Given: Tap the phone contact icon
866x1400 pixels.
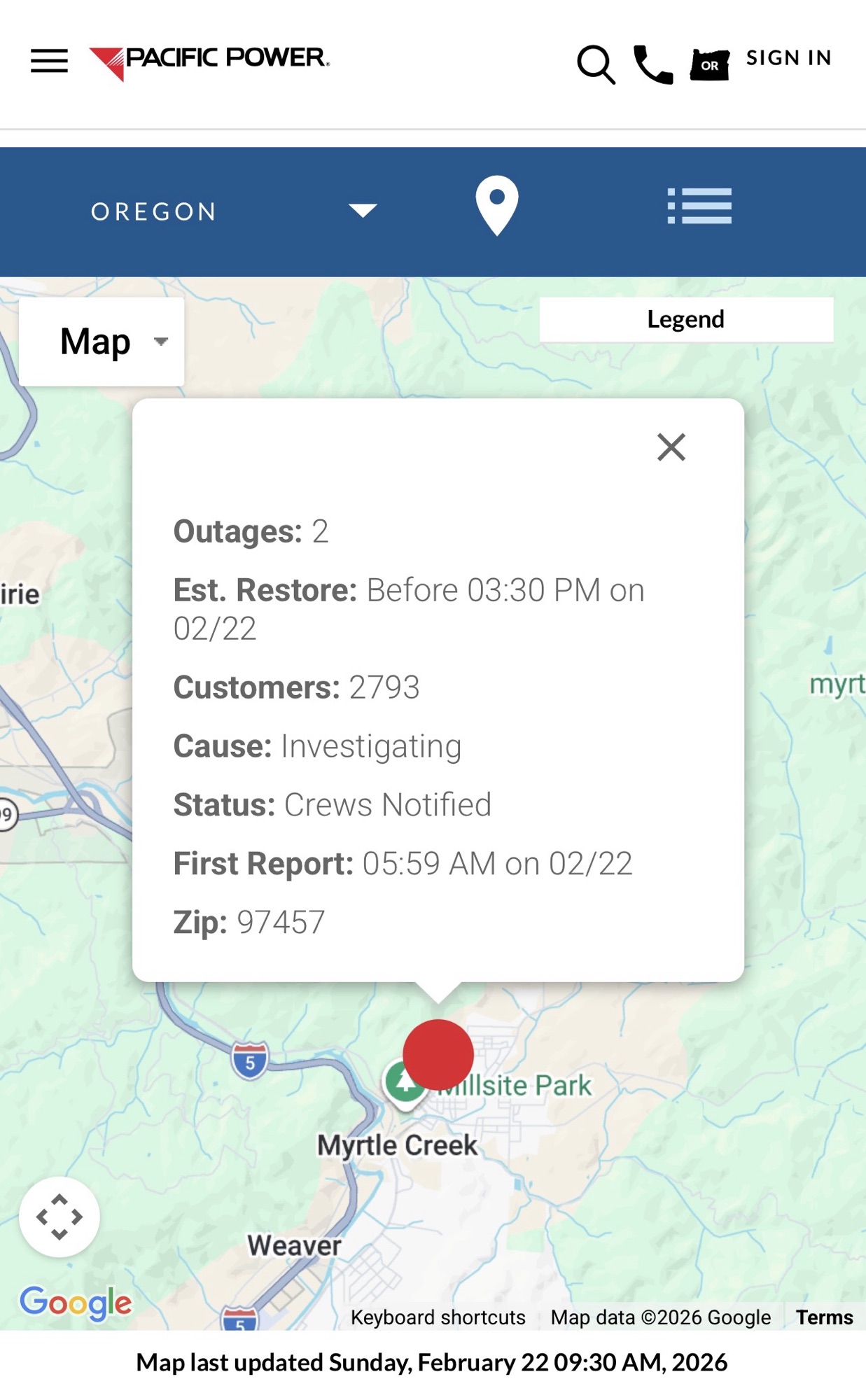Looking at the screenshot, I should tap(652, 65).
